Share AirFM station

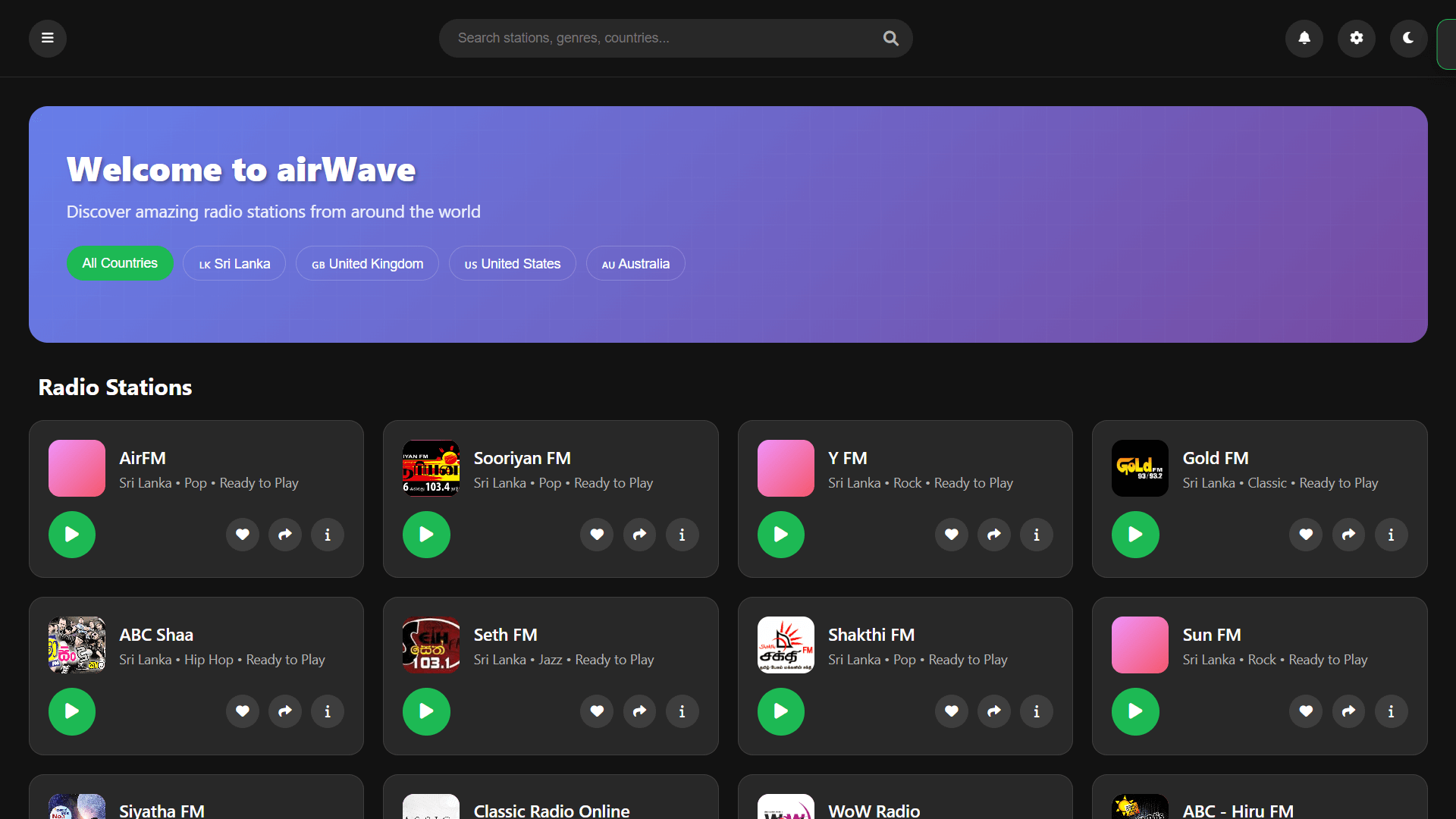[285, 535]
